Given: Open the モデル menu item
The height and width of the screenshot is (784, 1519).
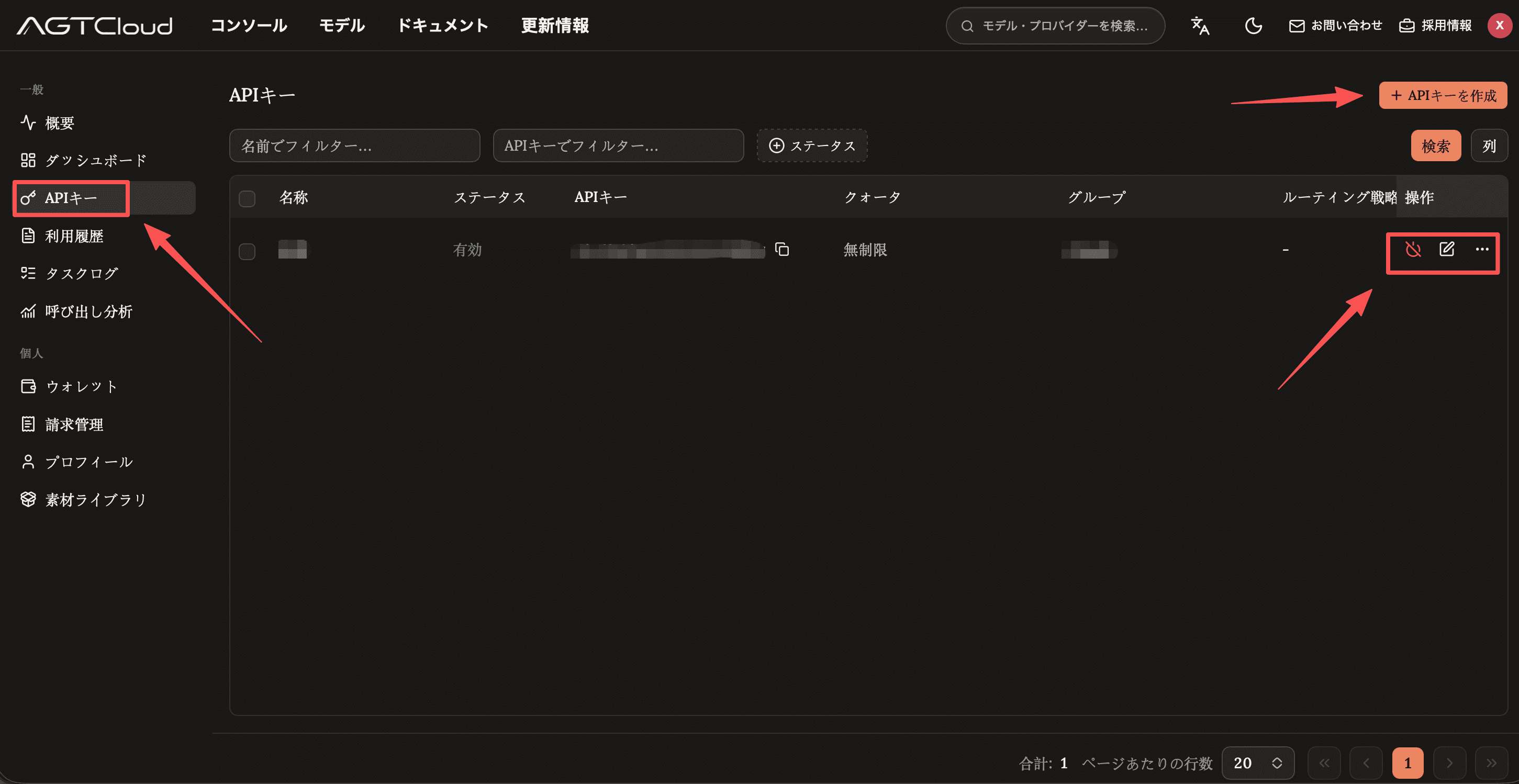Looking at the screenshot, I should [x=342, y=25].
